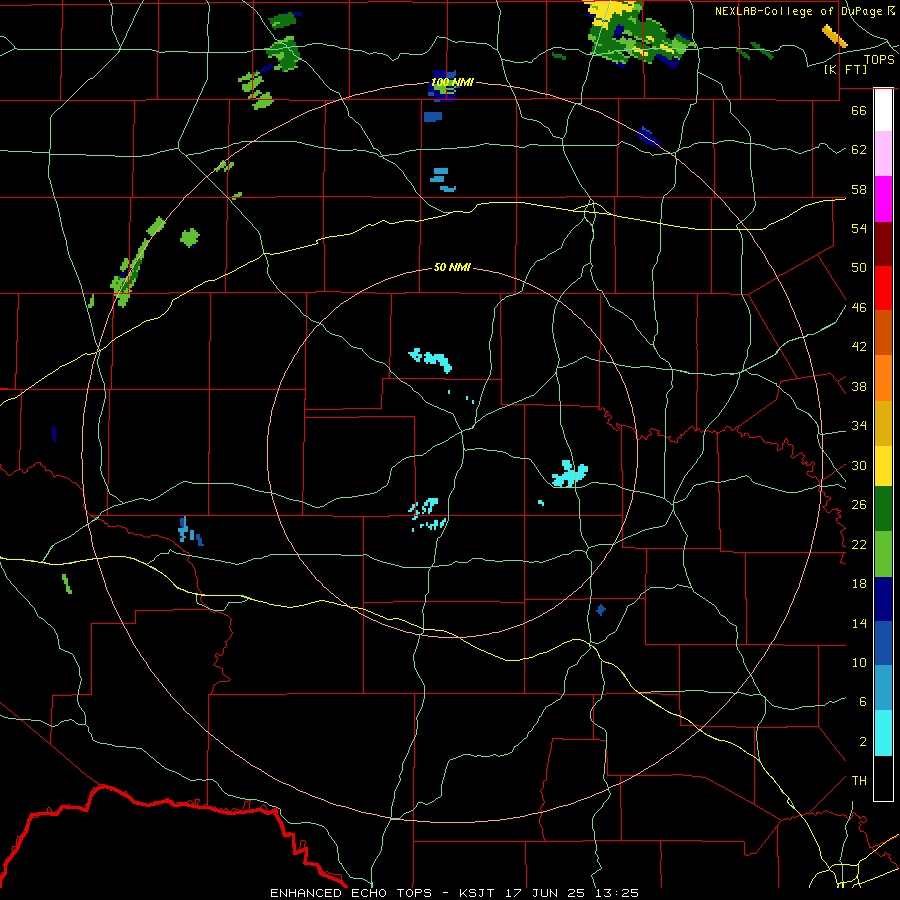Image resolution: width=900 pixels, height=900 pixels.
Task: Click the dark green legend swatch
Action: (883, 509)
